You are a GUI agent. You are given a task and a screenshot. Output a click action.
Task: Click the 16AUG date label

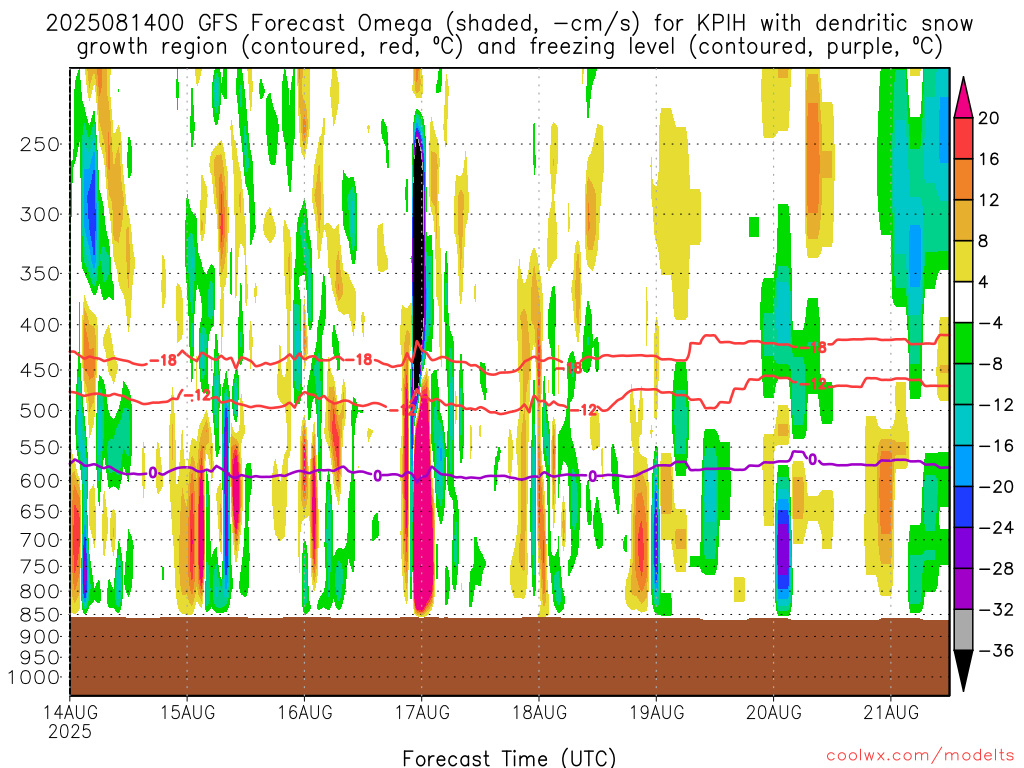pyautogui.click(x=305, y=712)
